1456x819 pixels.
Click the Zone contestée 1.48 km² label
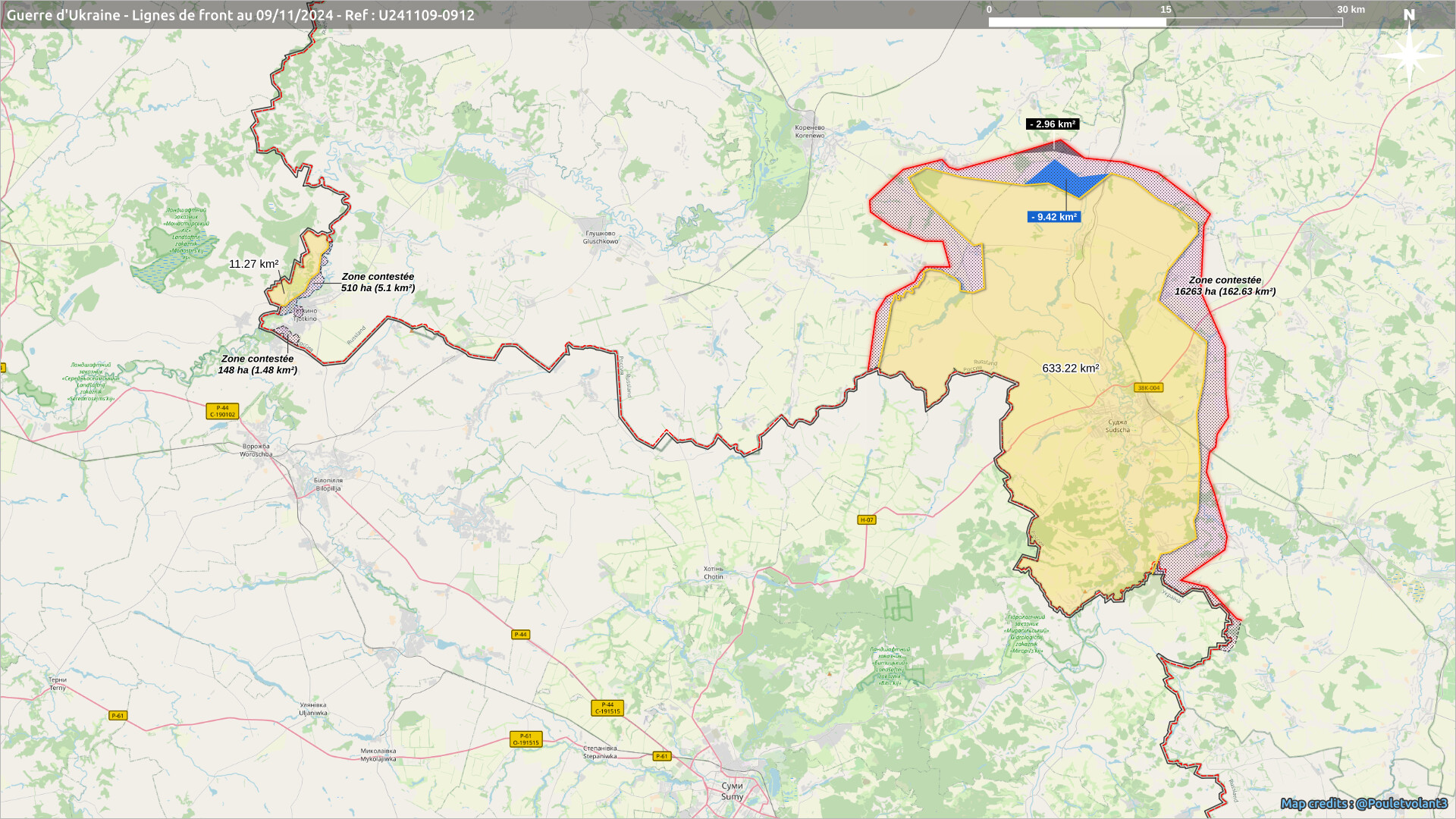257,364
